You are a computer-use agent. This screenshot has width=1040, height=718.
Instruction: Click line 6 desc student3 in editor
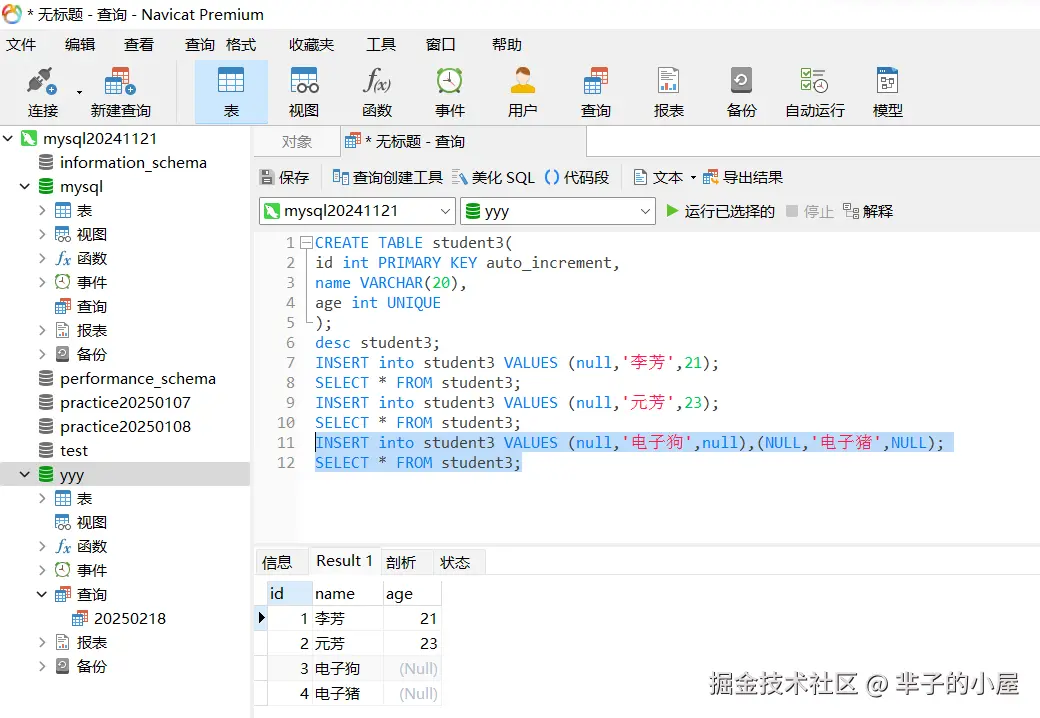click(x=377, y=343)
